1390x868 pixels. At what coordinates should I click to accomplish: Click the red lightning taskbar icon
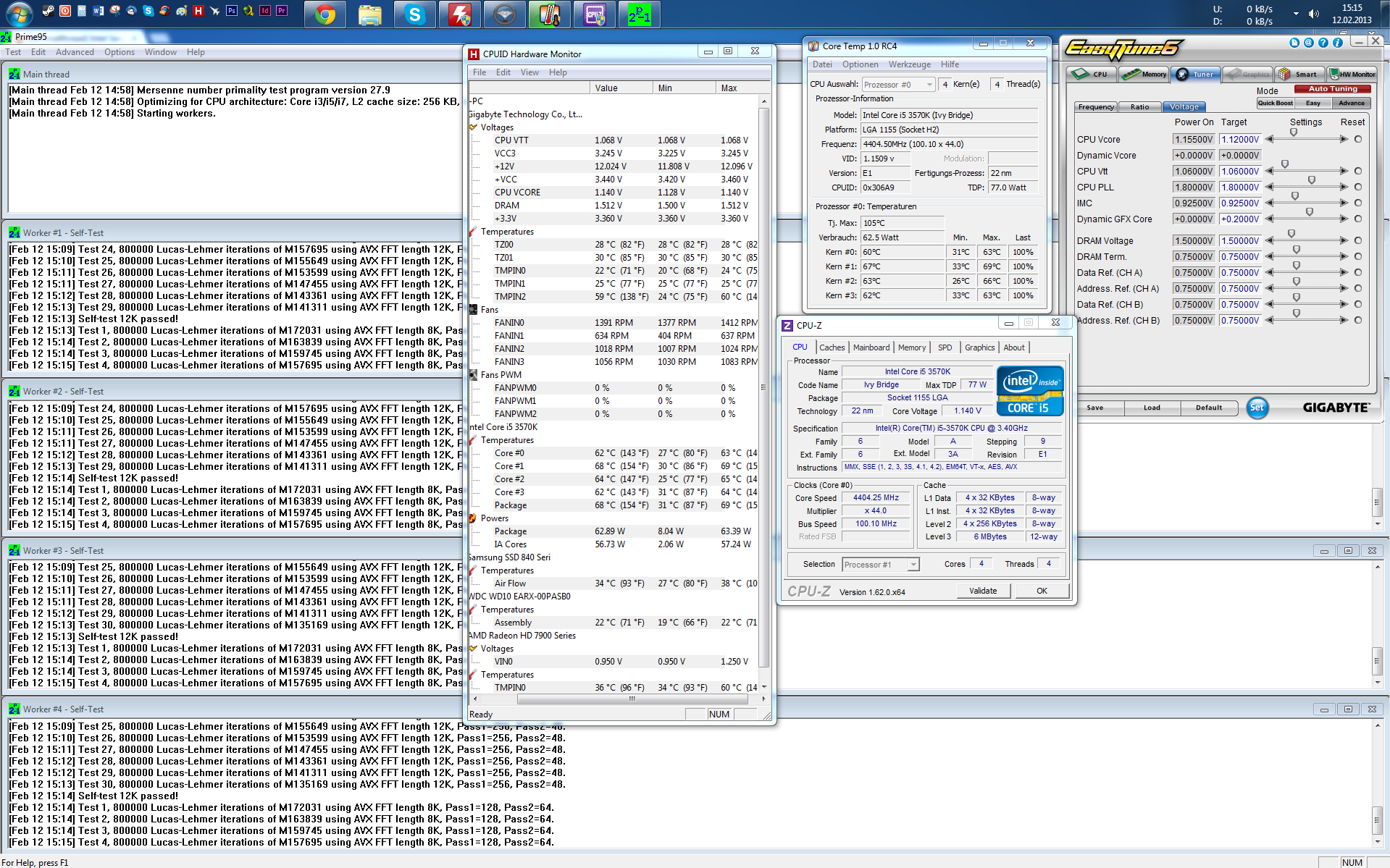[x=460, y=14]
